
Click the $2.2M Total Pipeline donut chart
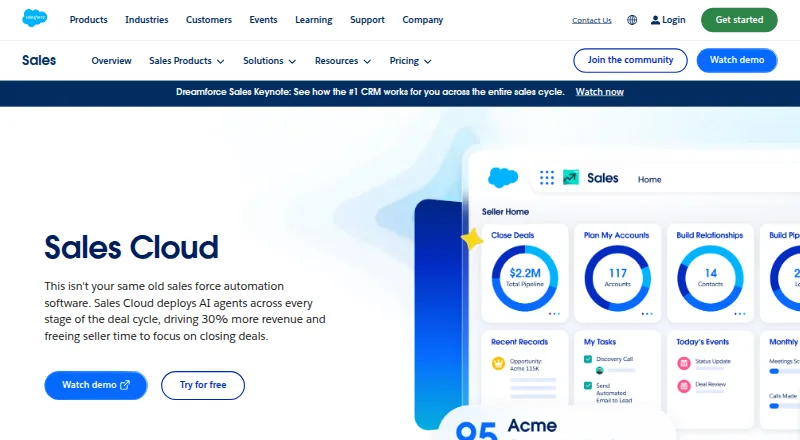(524, 278)
